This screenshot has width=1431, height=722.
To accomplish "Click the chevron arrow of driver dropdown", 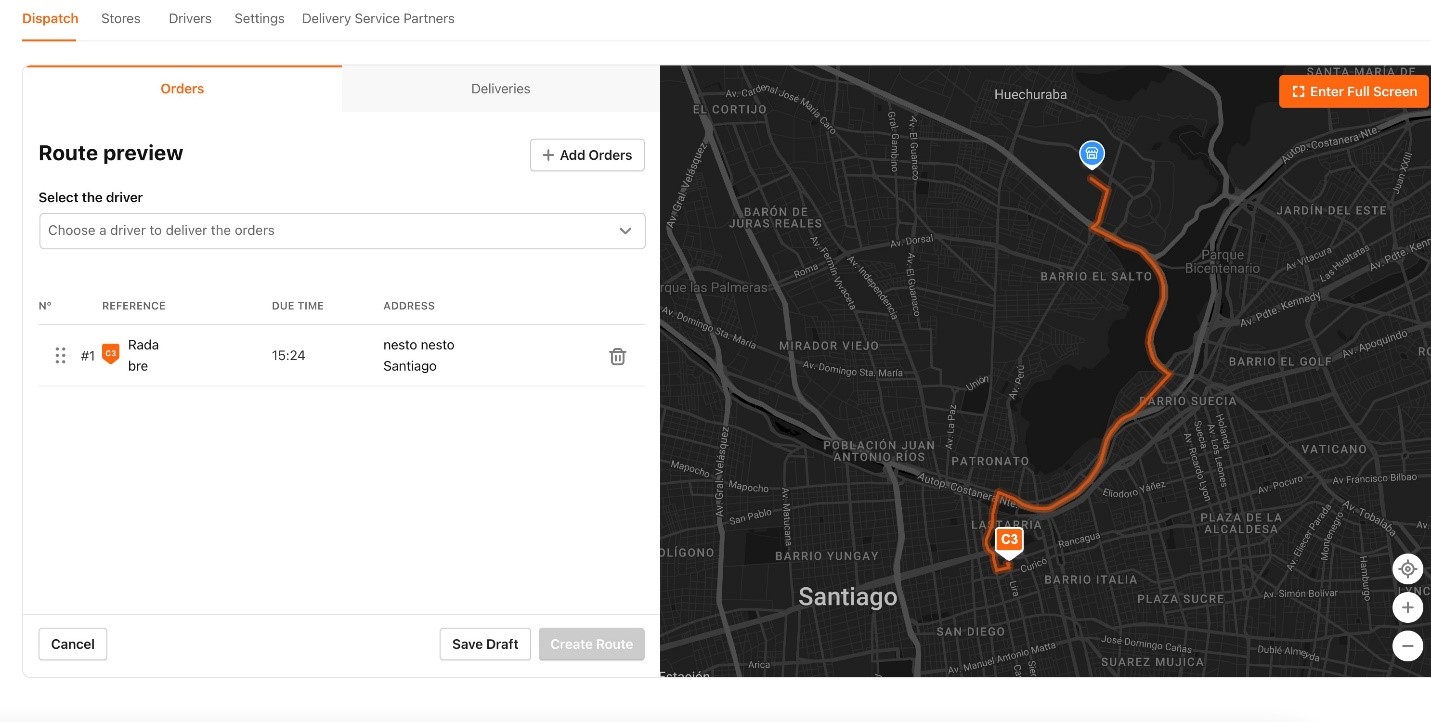I will coord(625,230).
